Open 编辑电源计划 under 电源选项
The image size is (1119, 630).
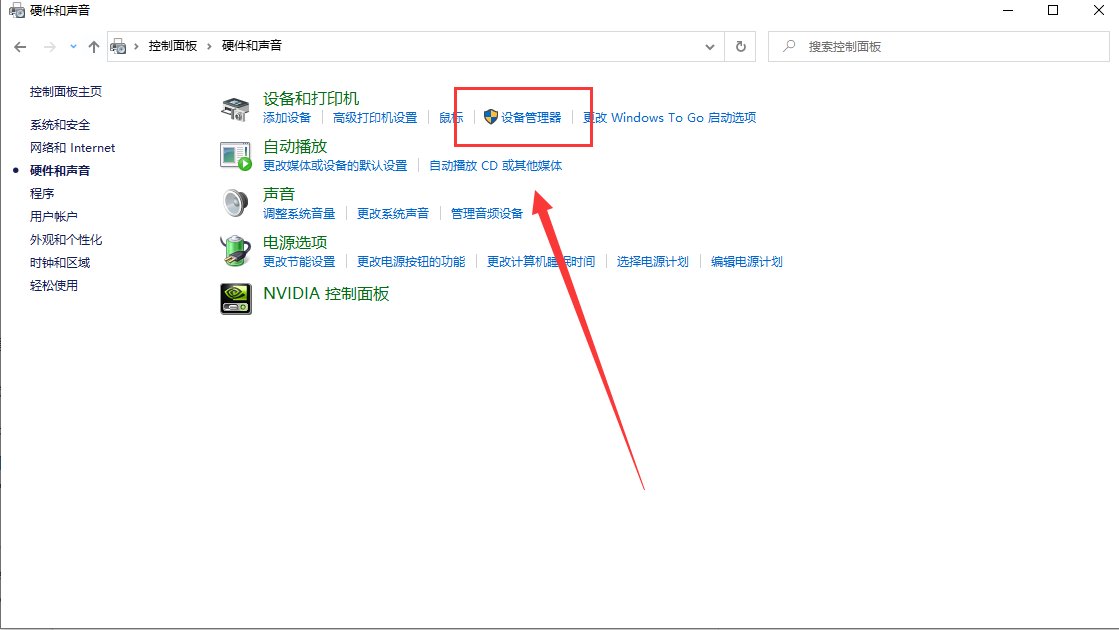coord(748,262)
